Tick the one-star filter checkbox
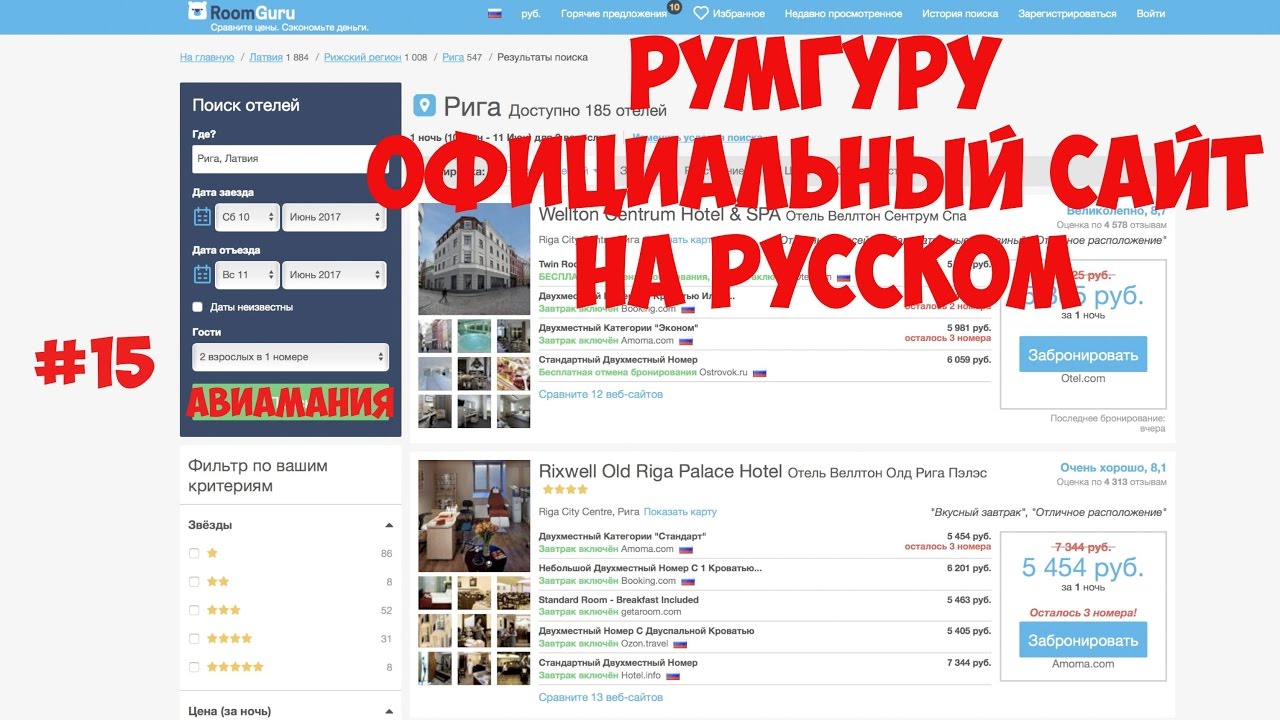This screenshot has width=1280, height=720. (195, 553)
